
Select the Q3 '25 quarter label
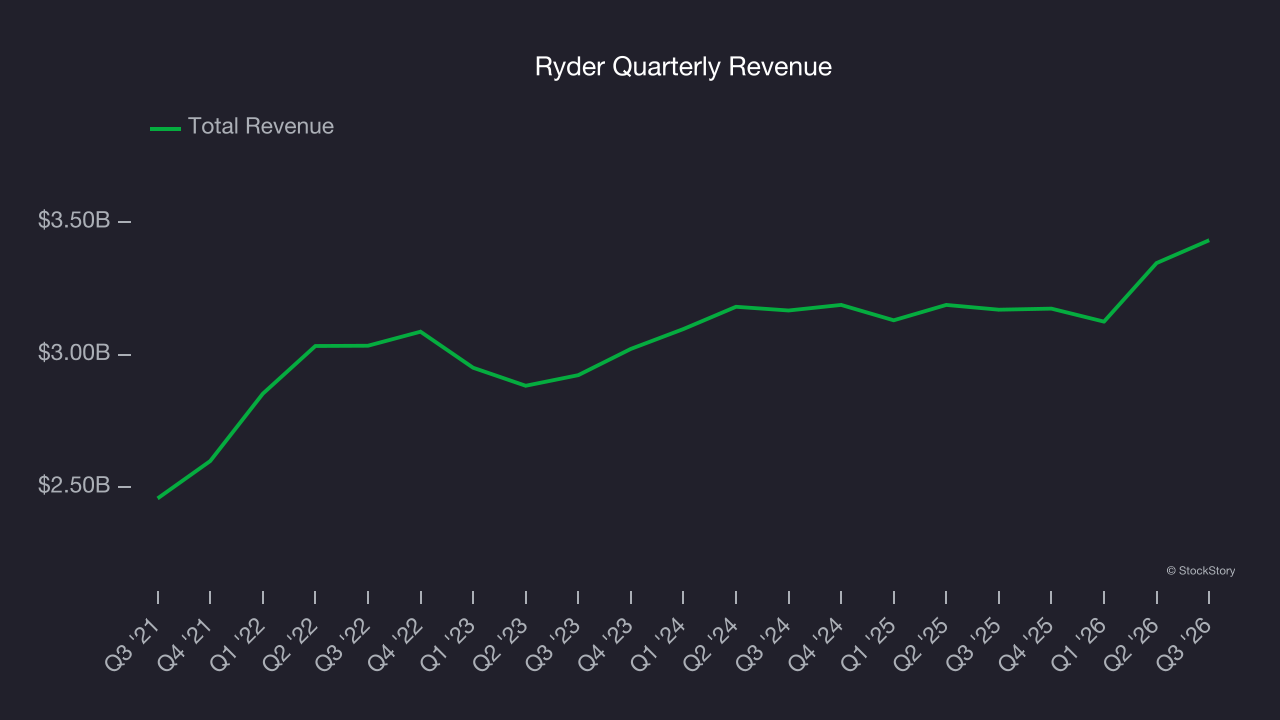[x=972, y=644]
